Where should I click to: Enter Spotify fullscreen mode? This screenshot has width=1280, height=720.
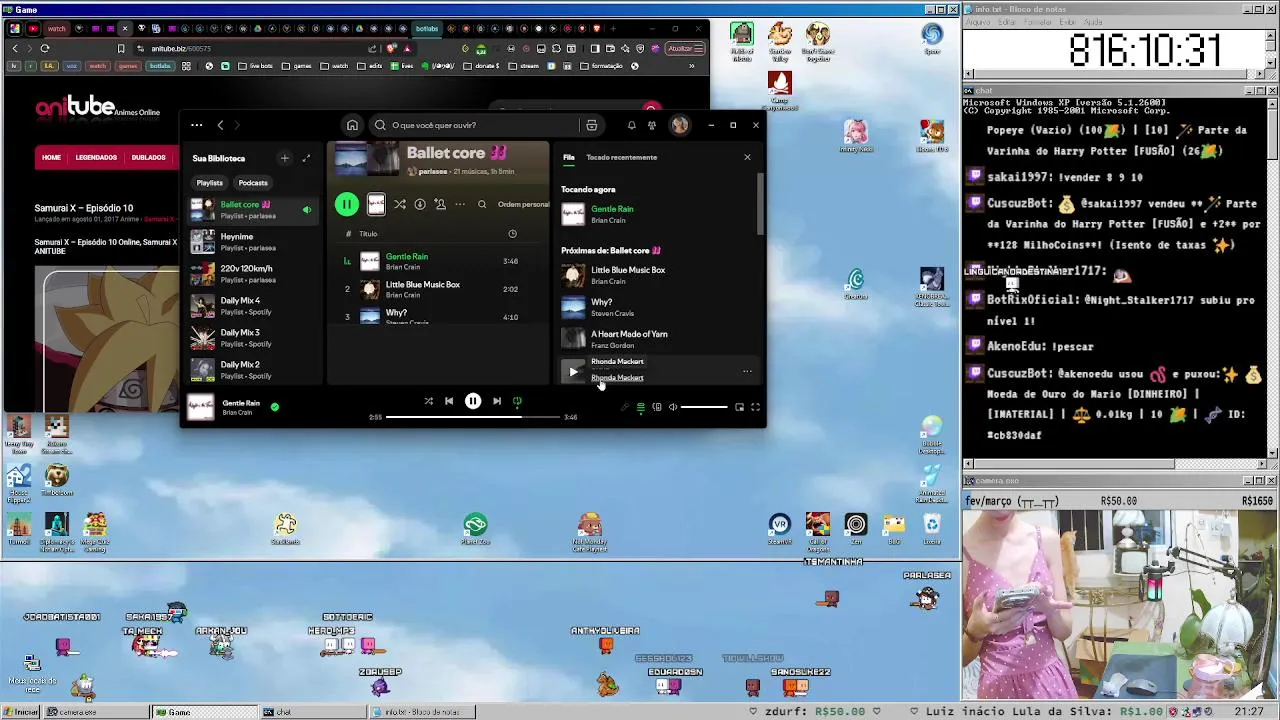coord(755,407)
